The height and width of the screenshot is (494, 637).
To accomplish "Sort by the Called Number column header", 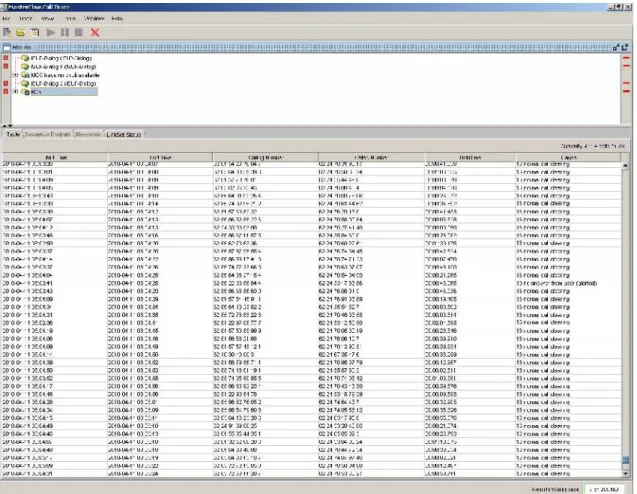I will tap(372, 157).
